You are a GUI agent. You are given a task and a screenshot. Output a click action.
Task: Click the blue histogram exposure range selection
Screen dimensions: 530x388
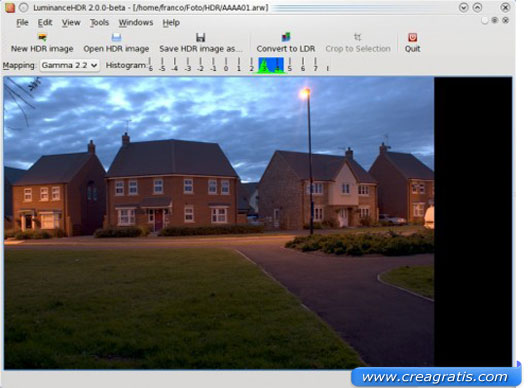pos(271,65)
